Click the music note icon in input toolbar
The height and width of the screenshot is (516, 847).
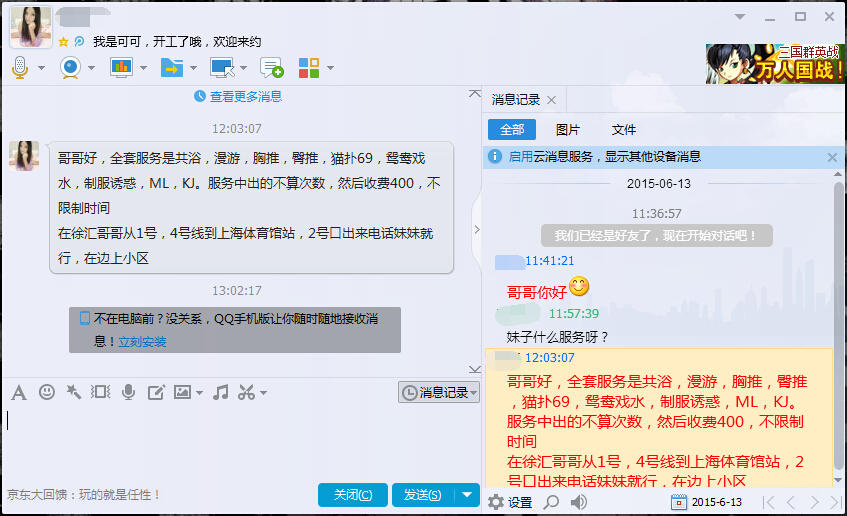tap(221, 392)
